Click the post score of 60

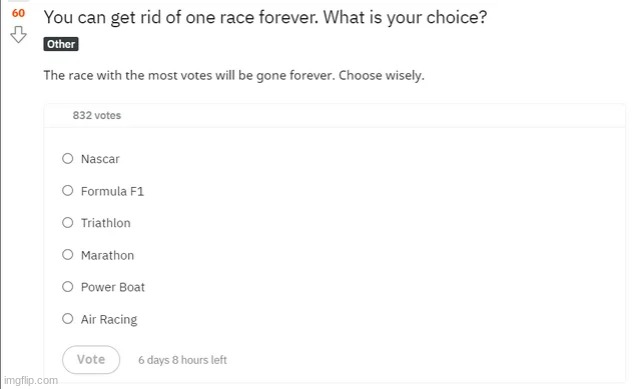(x=18, y=13)
